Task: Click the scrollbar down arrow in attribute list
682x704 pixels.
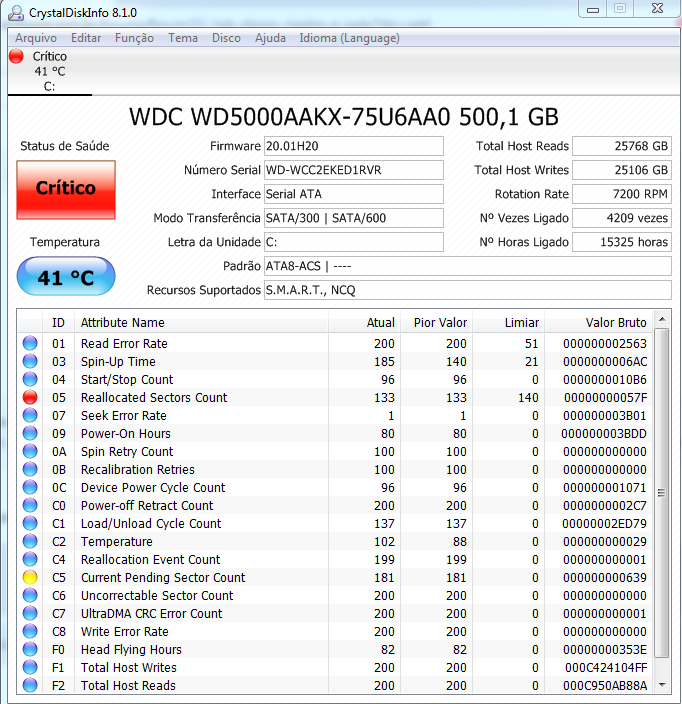Action: tap(661, 685)
